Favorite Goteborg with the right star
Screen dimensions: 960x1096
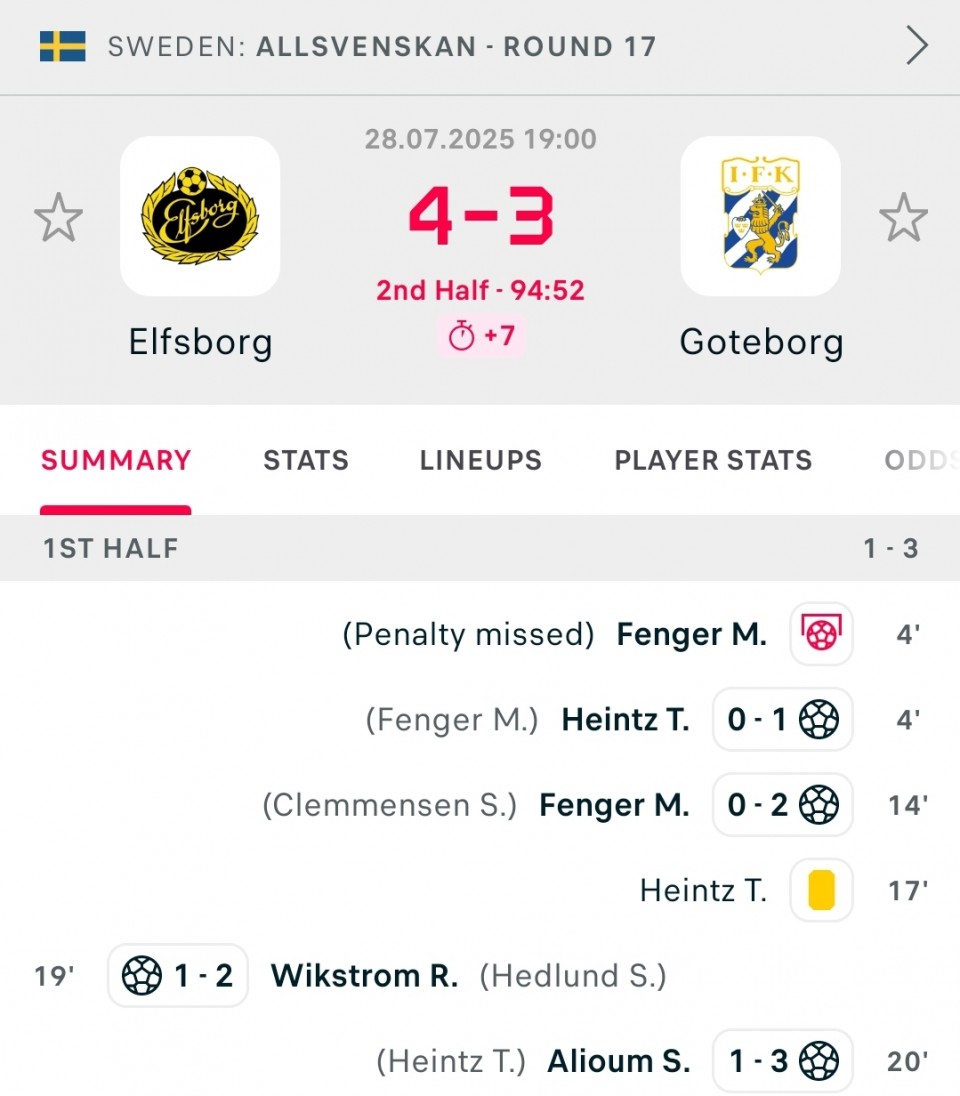coord(903,217)
